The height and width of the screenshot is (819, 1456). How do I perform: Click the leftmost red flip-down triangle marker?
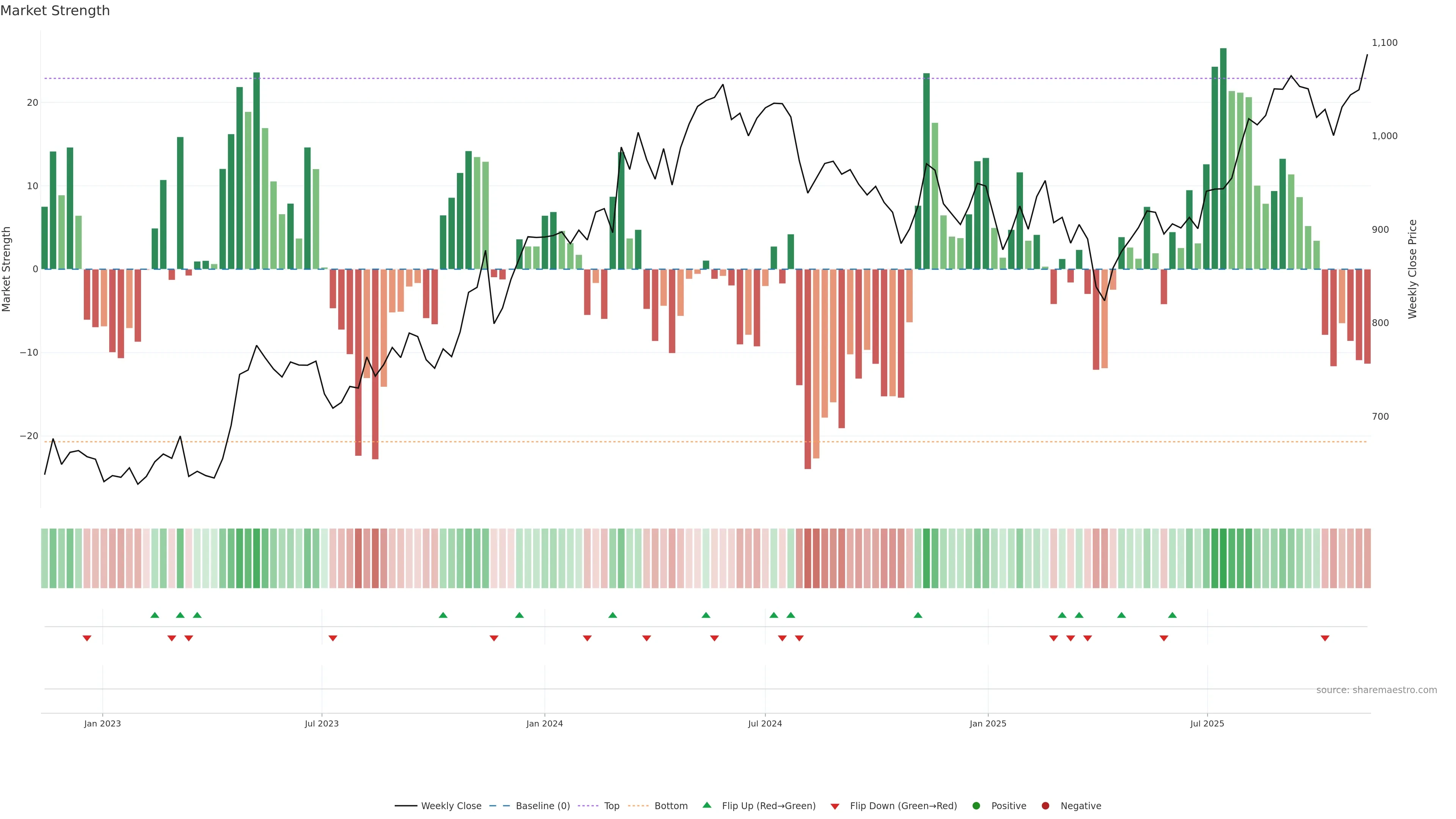pos(87,638)
